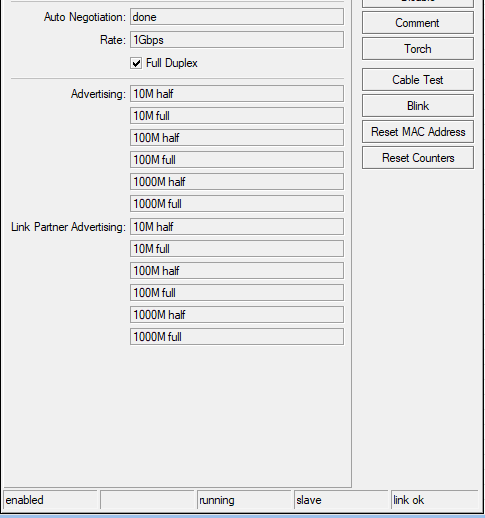This screenshot has width=485, height=518.
Task: Click the Blink button
Action: 418,106
